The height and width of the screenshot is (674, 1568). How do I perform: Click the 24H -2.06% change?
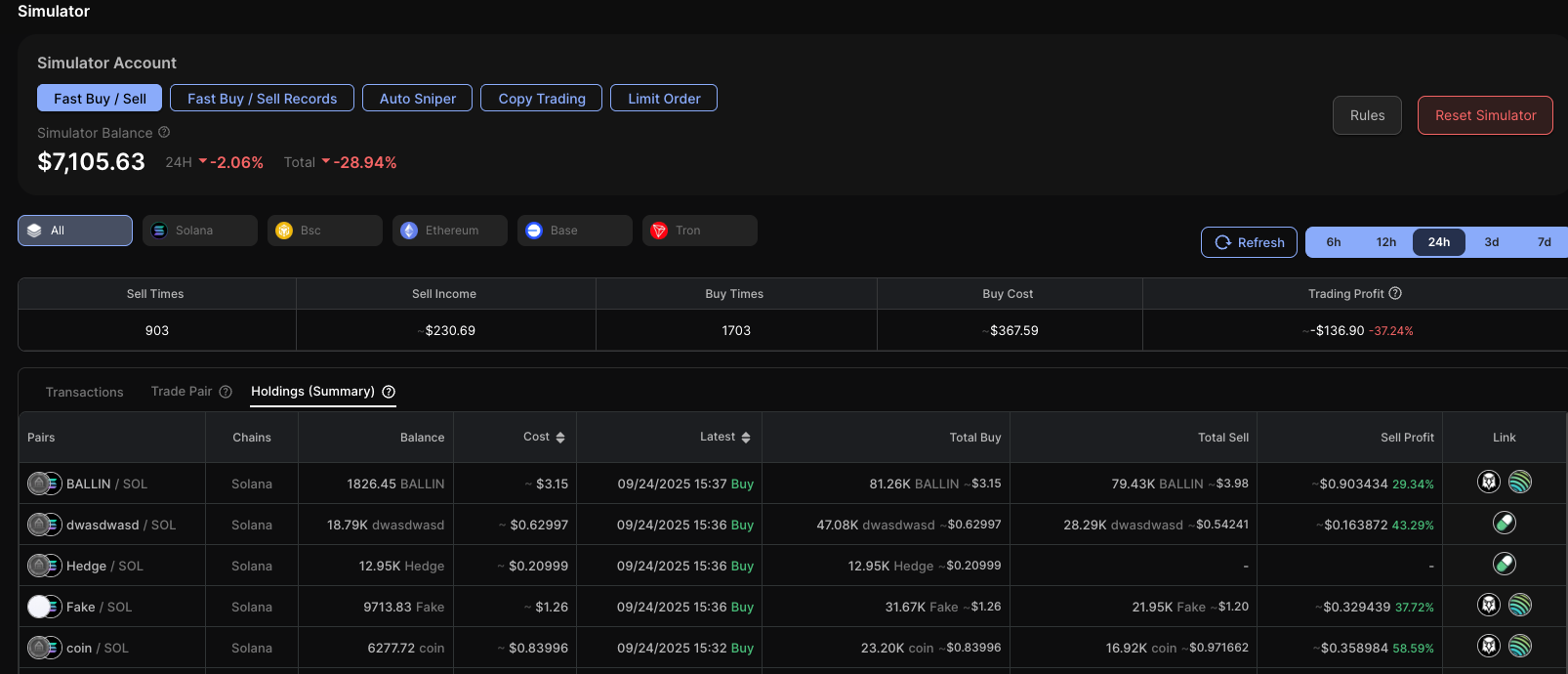[x=215, y=162]
